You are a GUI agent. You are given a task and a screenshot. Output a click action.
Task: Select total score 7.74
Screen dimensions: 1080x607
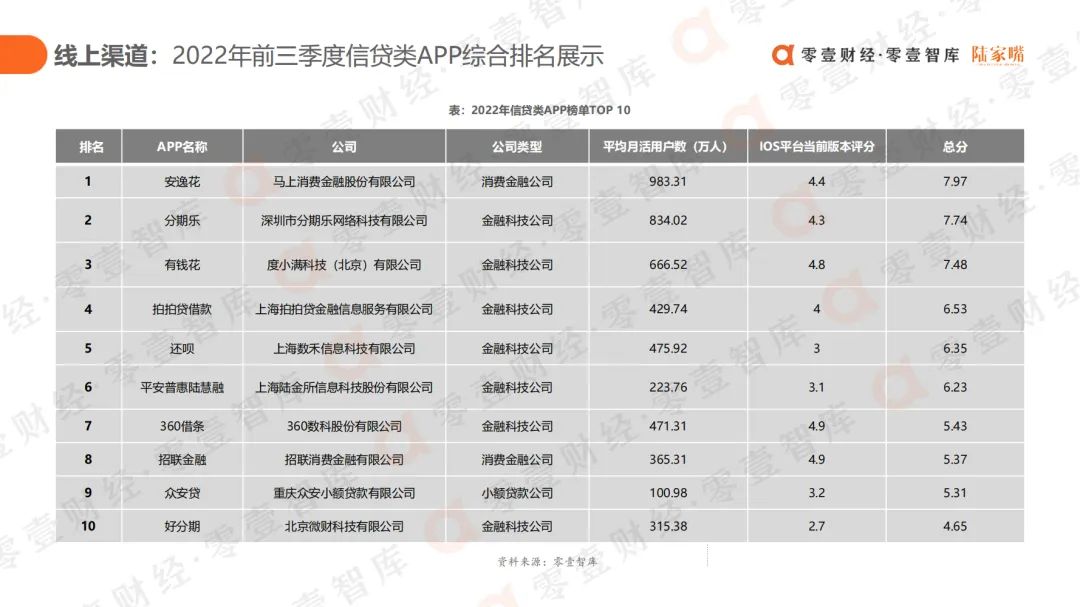955,220
